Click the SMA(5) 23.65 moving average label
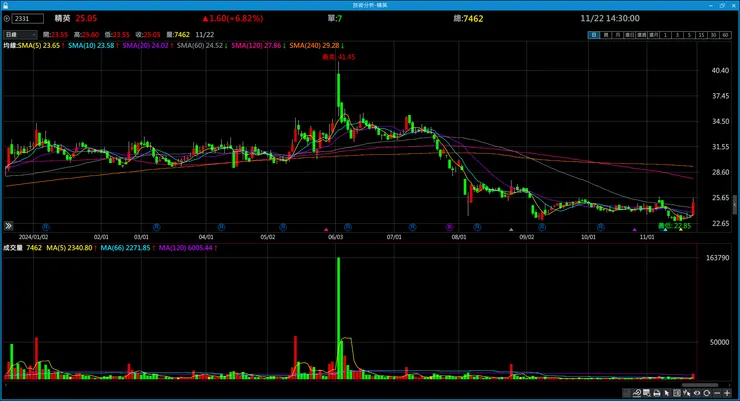The height and width of the screenshot is (401, 740). pos(39,46)
